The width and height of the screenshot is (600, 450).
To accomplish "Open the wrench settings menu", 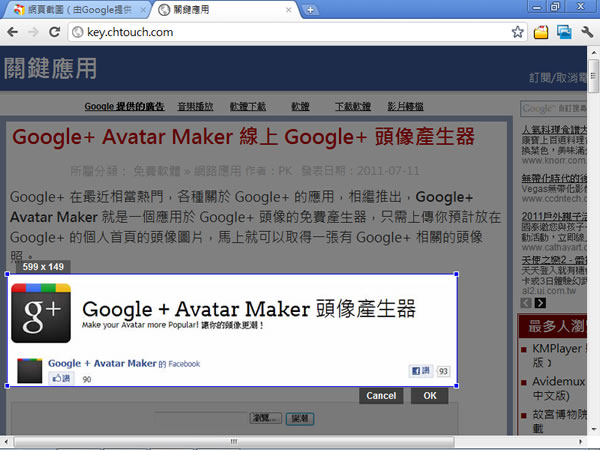I will tap(587, 32).
